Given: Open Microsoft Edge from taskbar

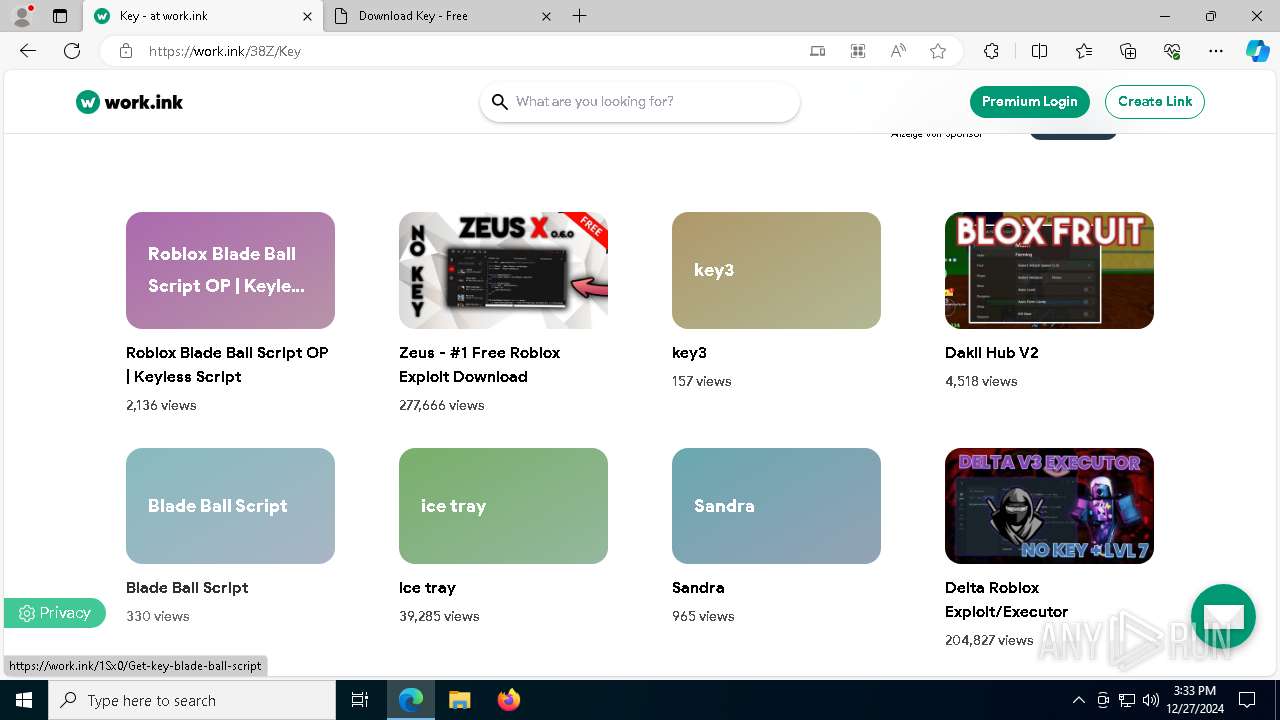Looking at the screenshot, I should point(411,700).
